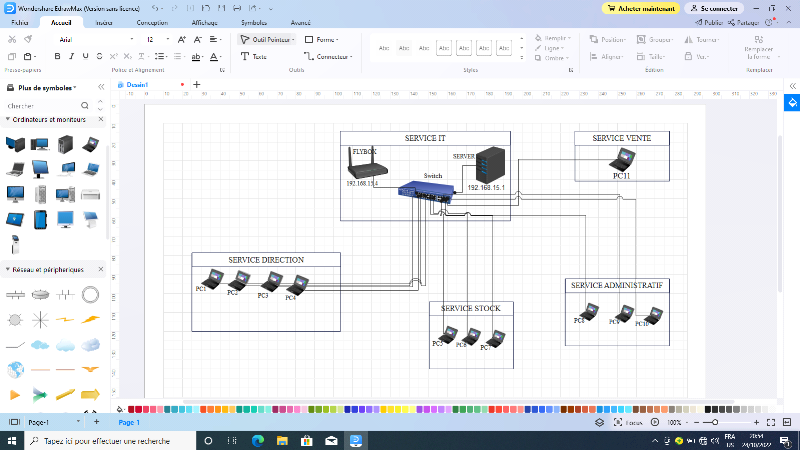Image resolution: width=800 pixels, height=450 pixels.
Task: Collapse the Ordinateurs et moniteurs section
Action: pos(8,119)
